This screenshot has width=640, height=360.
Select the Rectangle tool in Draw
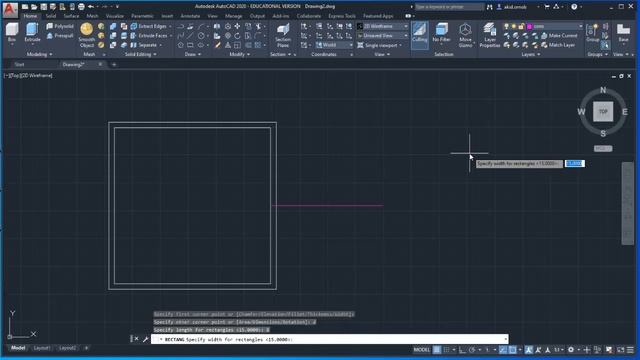(190, 45)
